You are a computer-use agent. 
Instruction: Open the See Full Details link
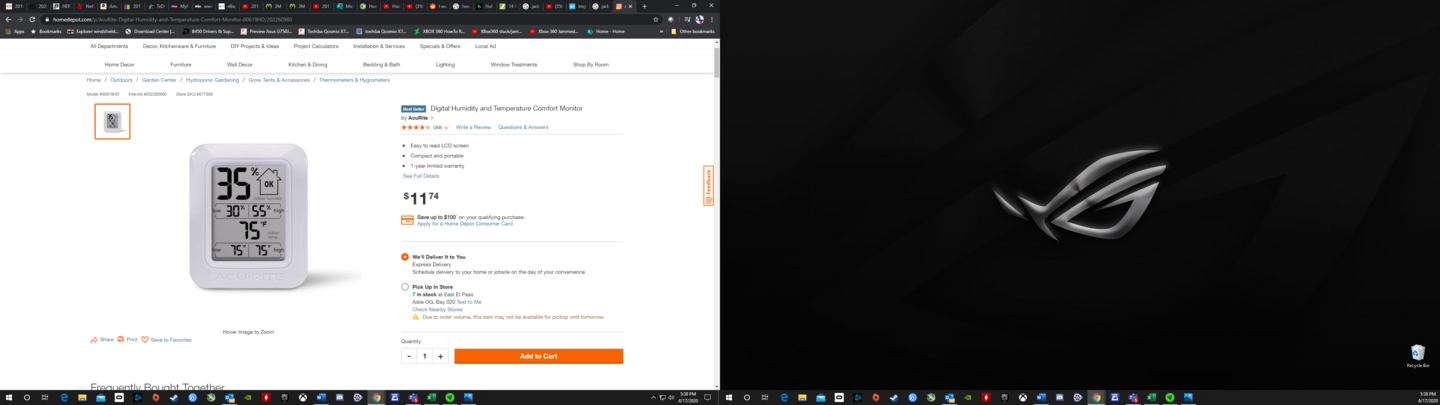421,176
